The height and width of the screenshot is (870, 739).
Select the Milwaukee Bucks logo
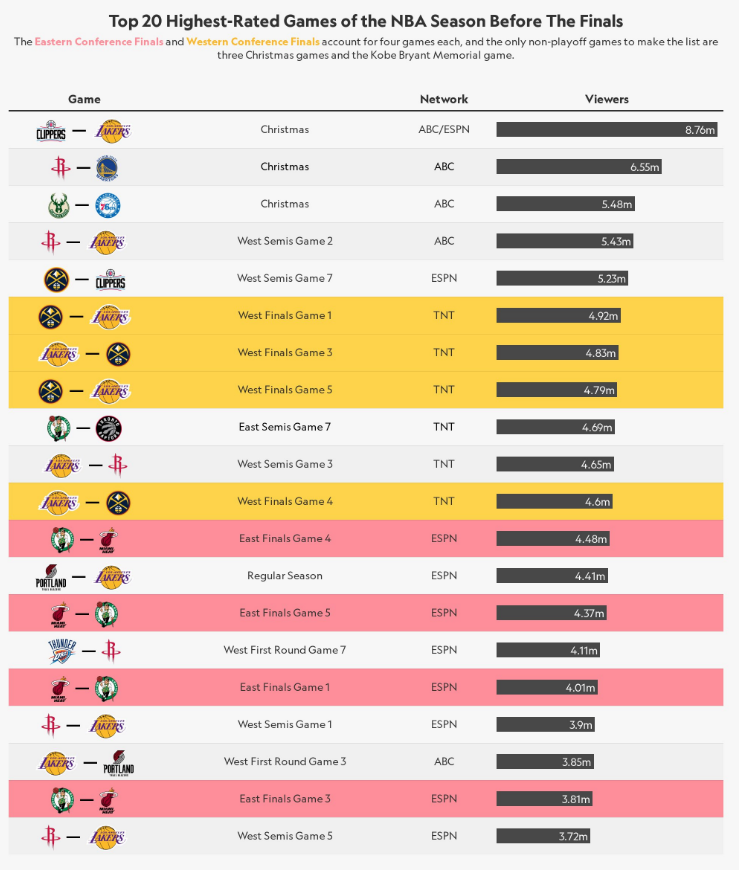coord(55,204)
